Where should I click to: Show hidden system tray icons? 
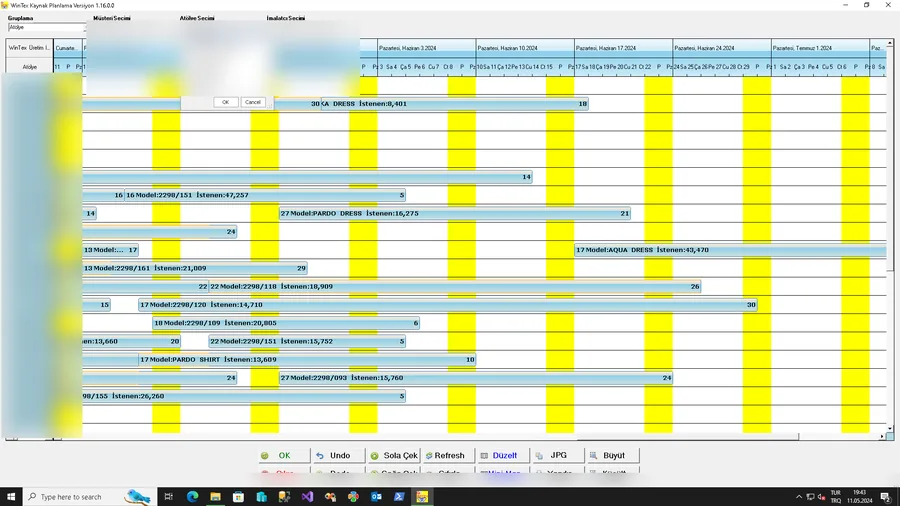click(x=798, y=497)
